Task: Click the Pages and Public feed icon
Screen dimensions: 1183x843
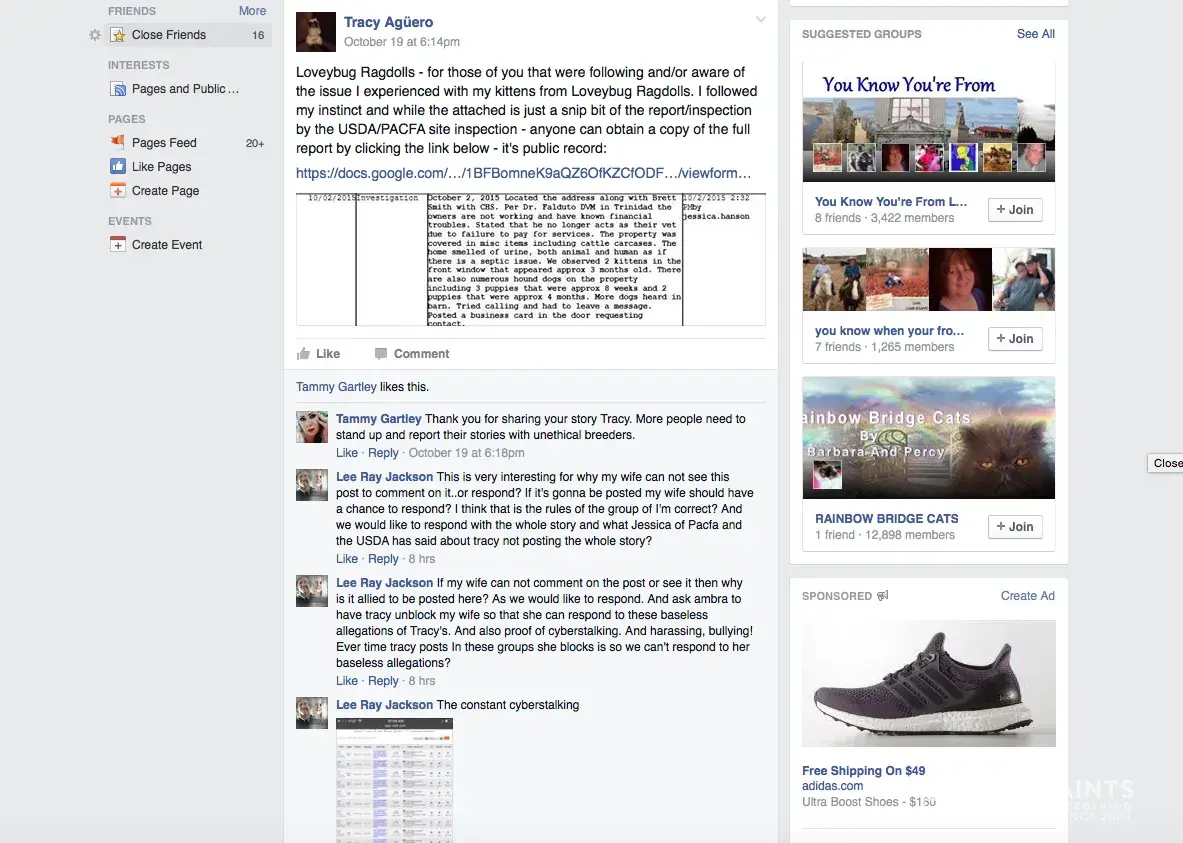Action: [x=118, y=89]
